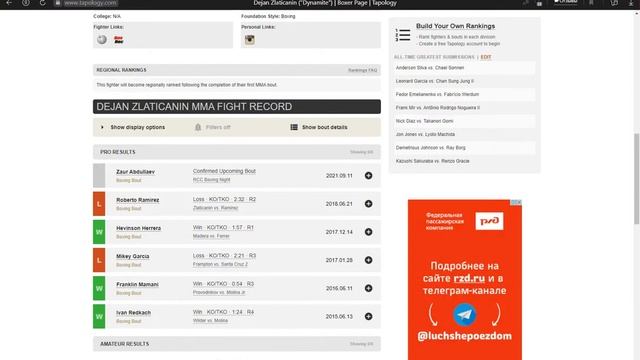Open Frank Mir vs. Antonio Rodrigo Nogueira II

438,108
